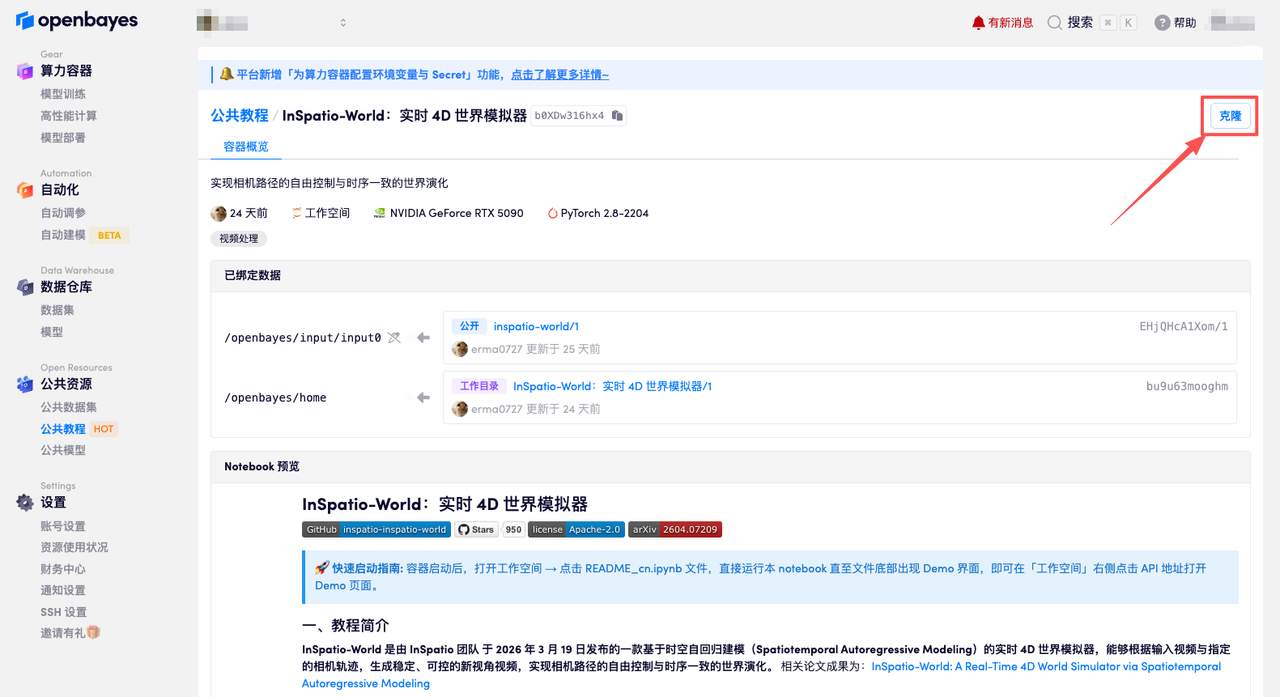The height and width of the screenshot is (697, 1280).
Task: Open 账号设置
Action: coord(63,526)
